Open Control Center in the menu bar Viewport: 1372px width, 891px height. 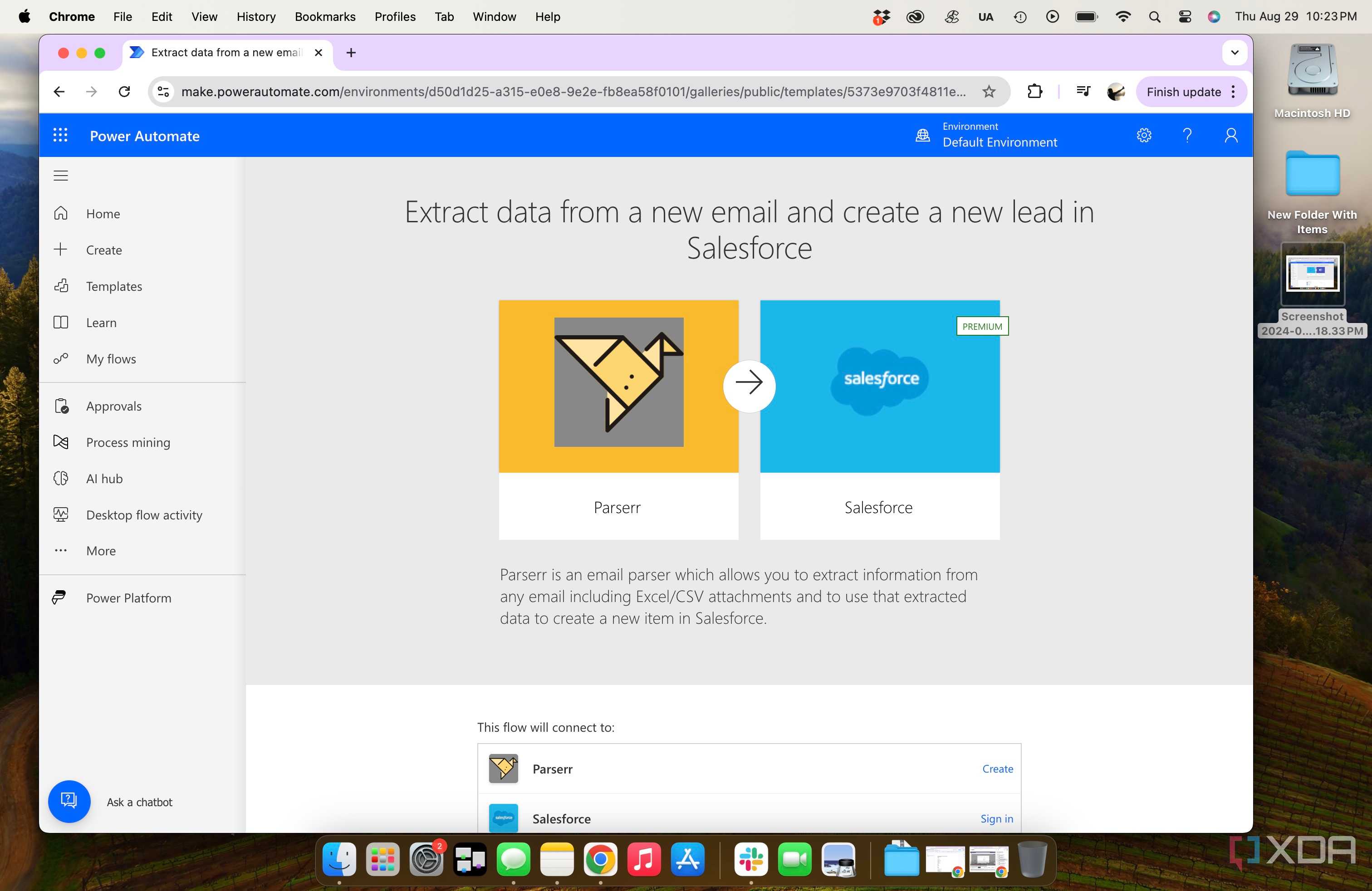[1185, 17]
